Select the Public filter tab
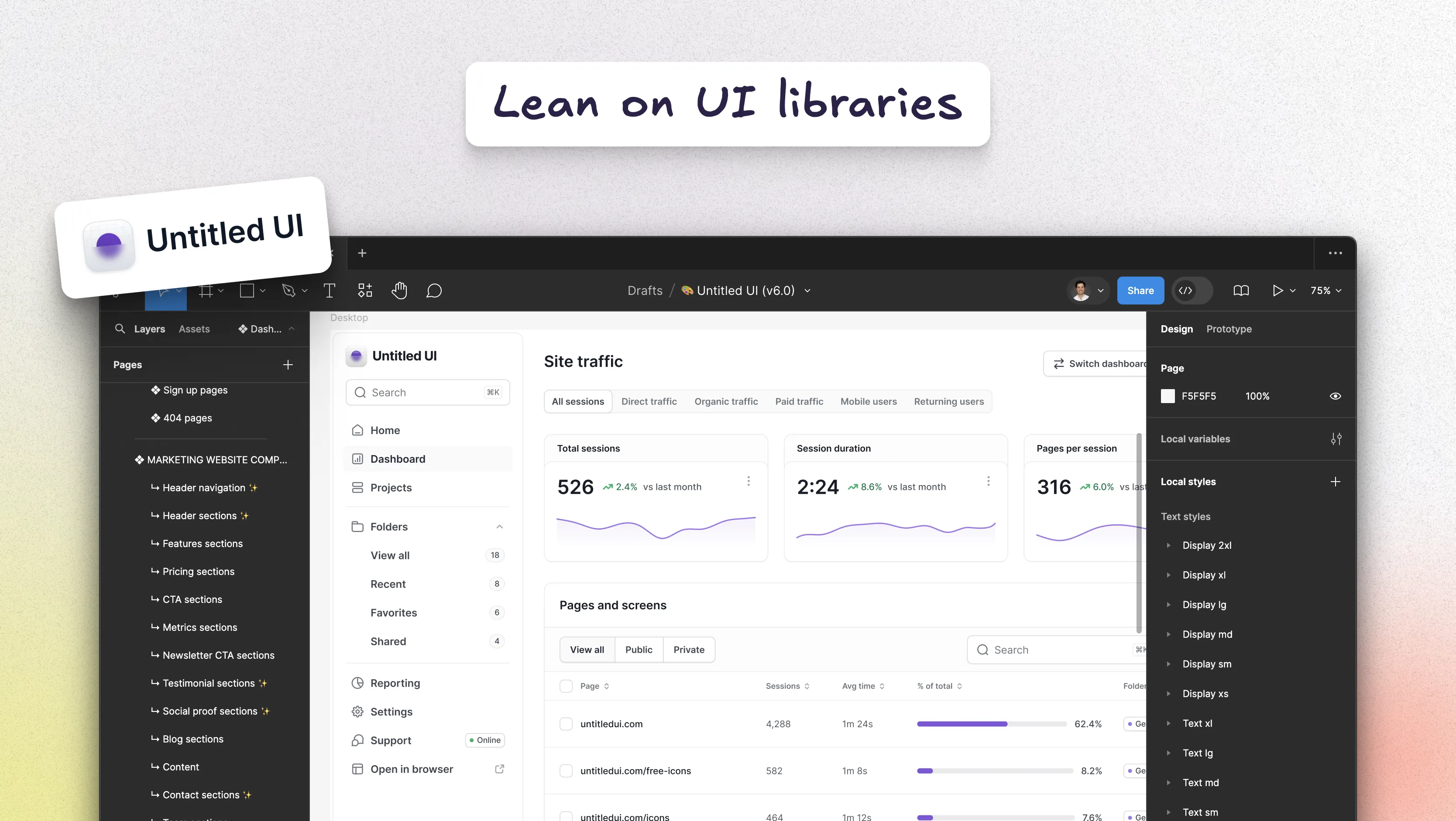 [x=639, y=650]
